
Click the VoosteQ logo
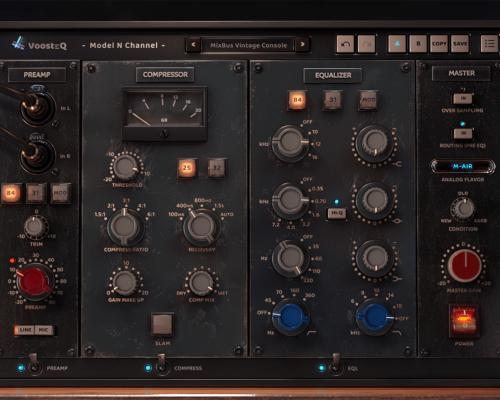pyautogui.click(x=39, y=44)
